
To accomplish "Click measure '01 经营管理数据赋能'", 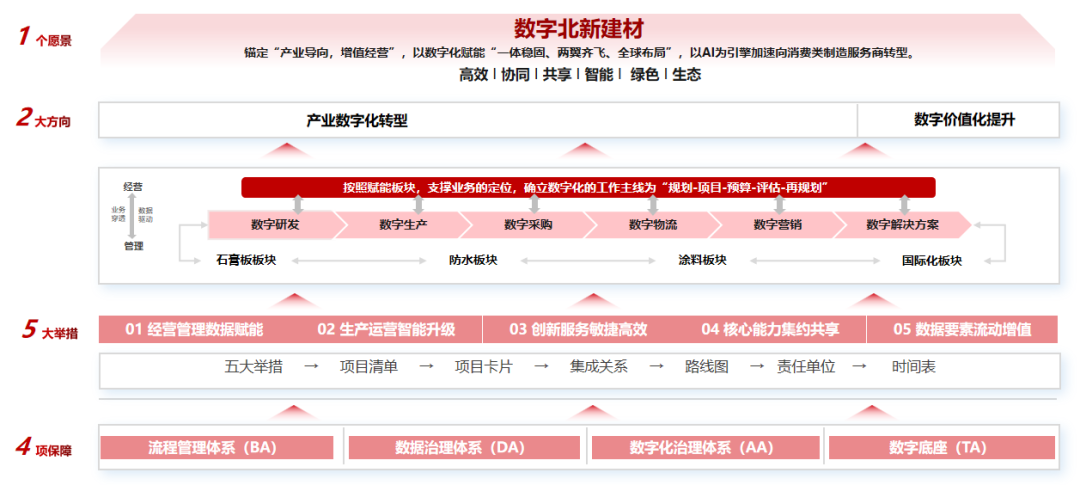I will [x=194, y=329].
